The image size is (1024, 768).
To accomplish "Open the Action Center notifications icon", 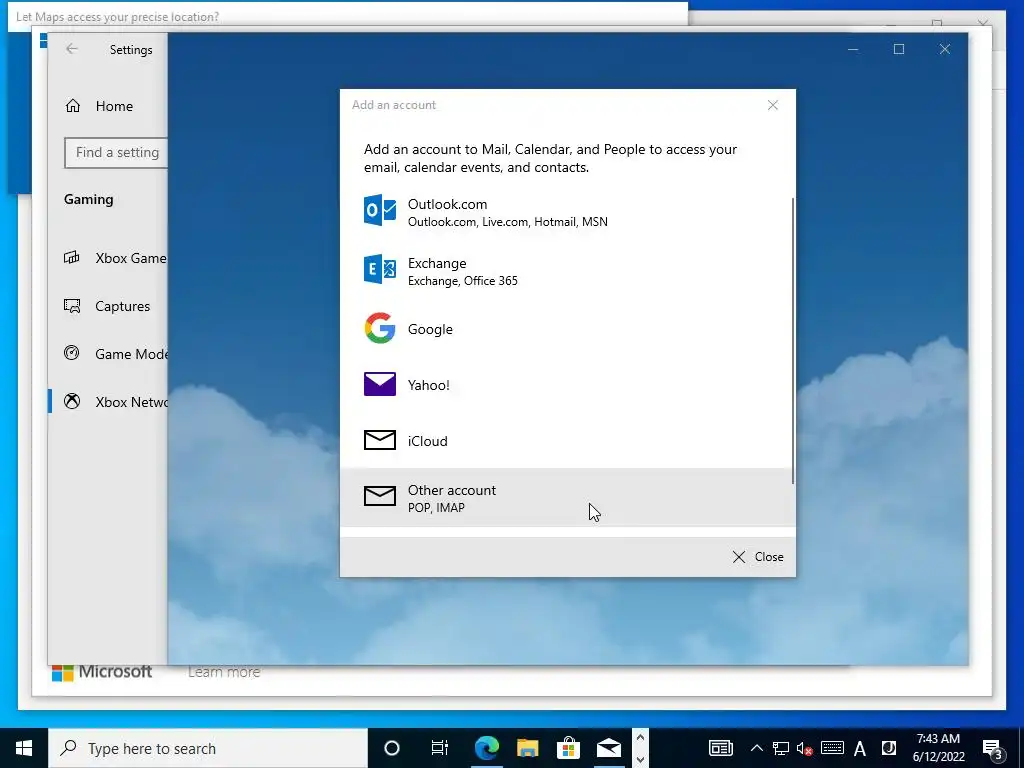I will 993,748.
